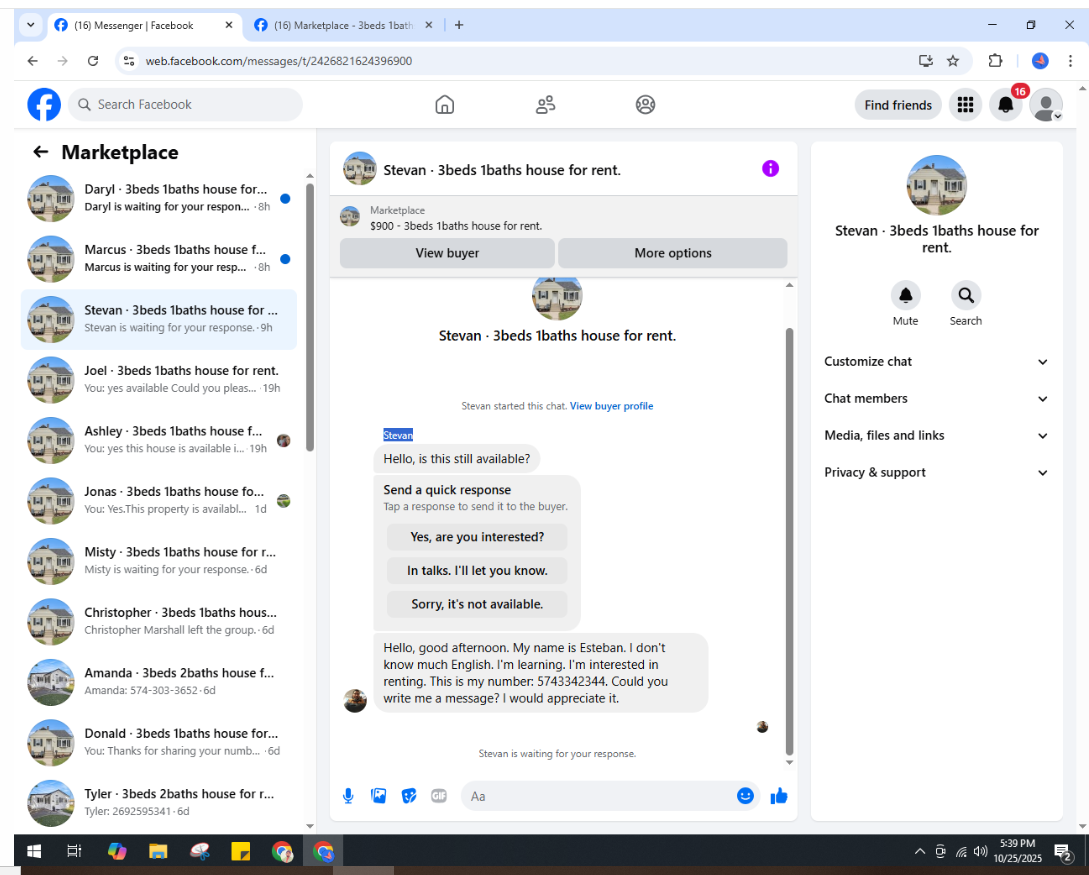Open Chrome three-dot menu

pyautogui.click(x=1070, y=61)
